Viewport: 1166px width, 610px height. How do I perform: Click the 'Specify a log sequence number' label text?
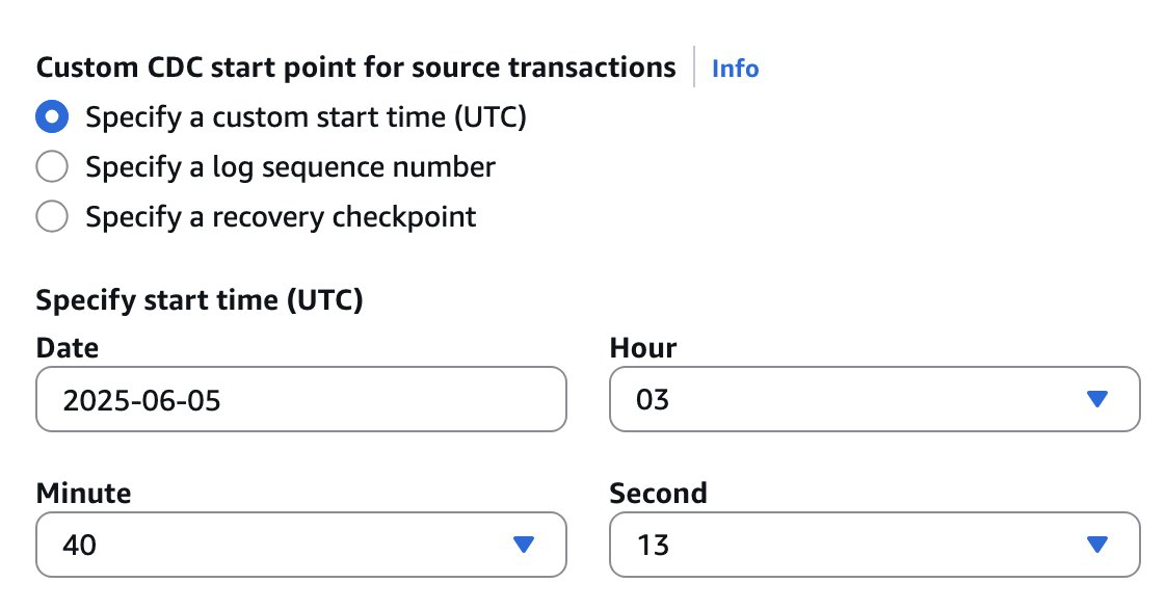(290, 167)
